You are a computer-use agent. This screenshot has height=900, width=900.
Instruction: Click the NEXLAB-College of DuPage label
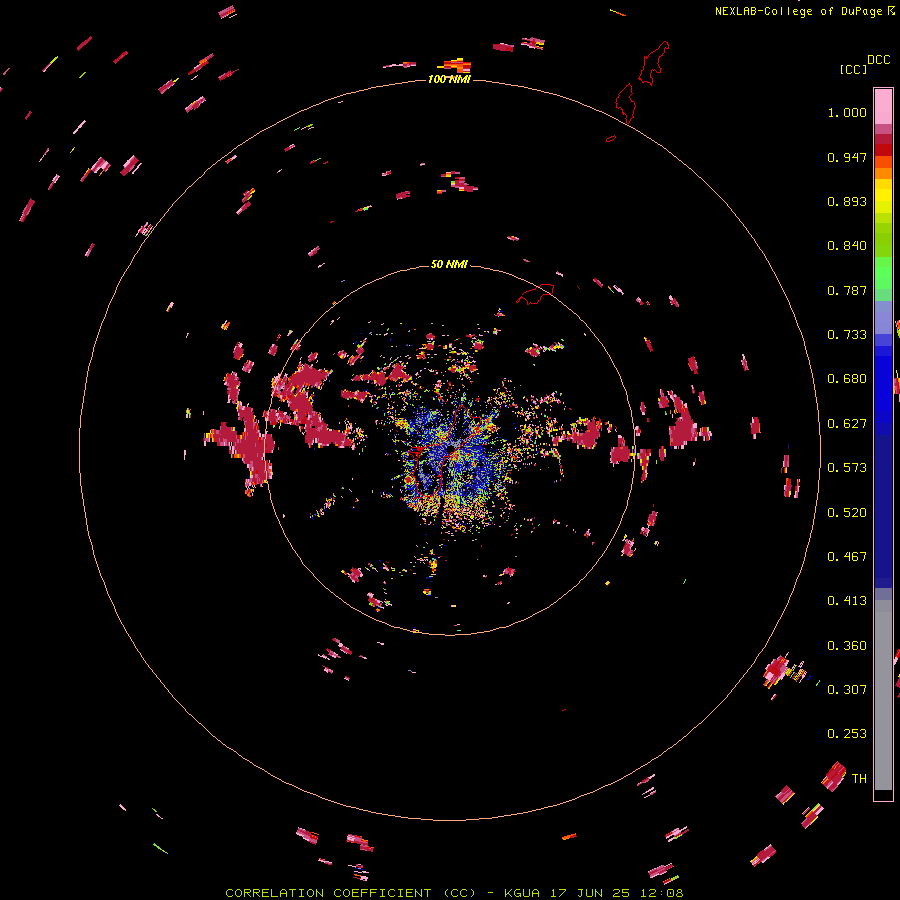pyautogui.click(x=798, y=11)
